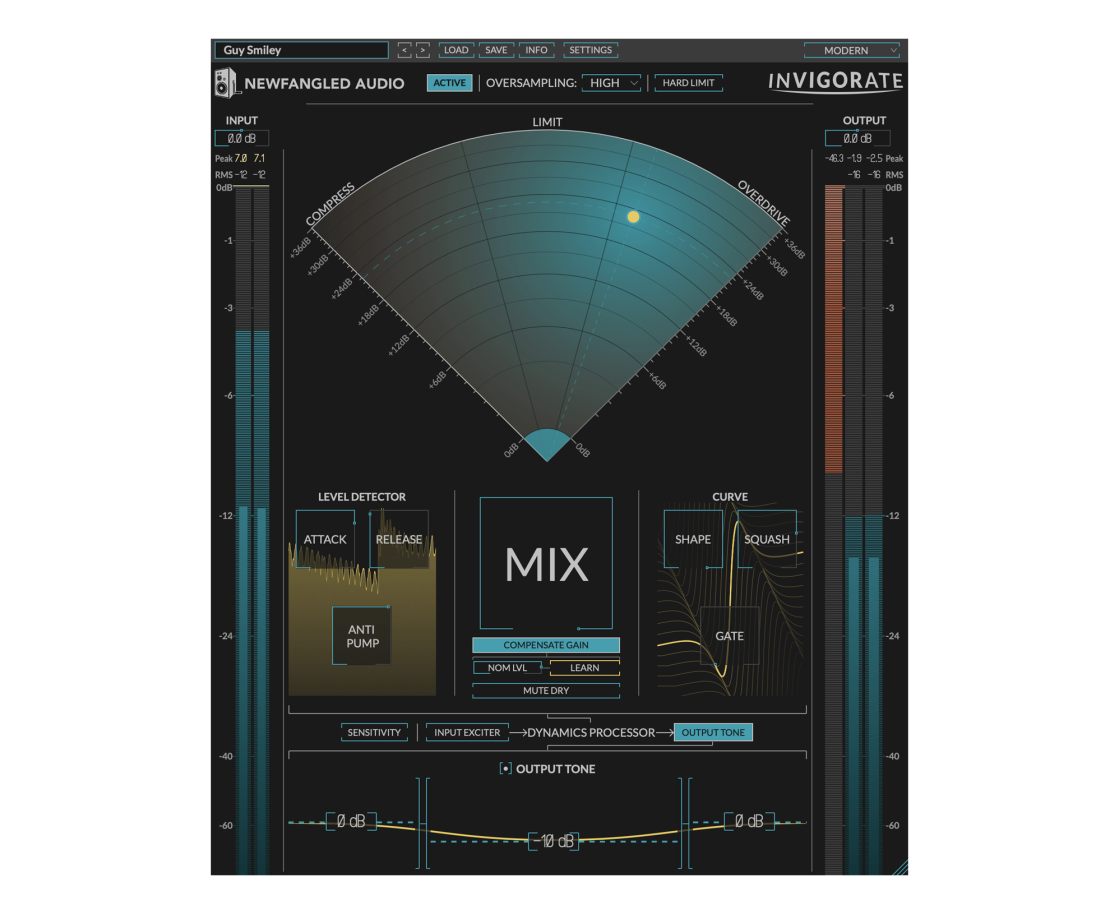Click the COMPRESS axis label
This screenshot has width=1119, height=914.
[330, 205]
